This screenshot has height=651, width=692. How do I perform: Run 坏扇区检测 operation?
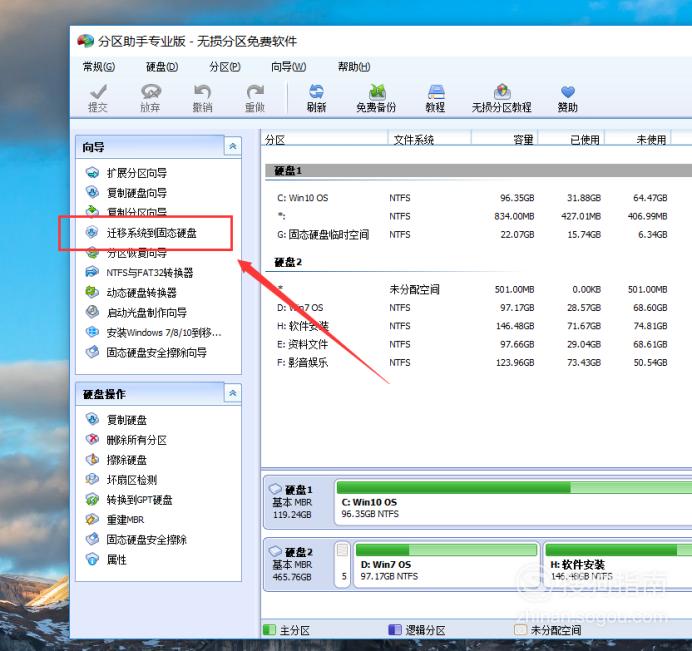(121, 479)
